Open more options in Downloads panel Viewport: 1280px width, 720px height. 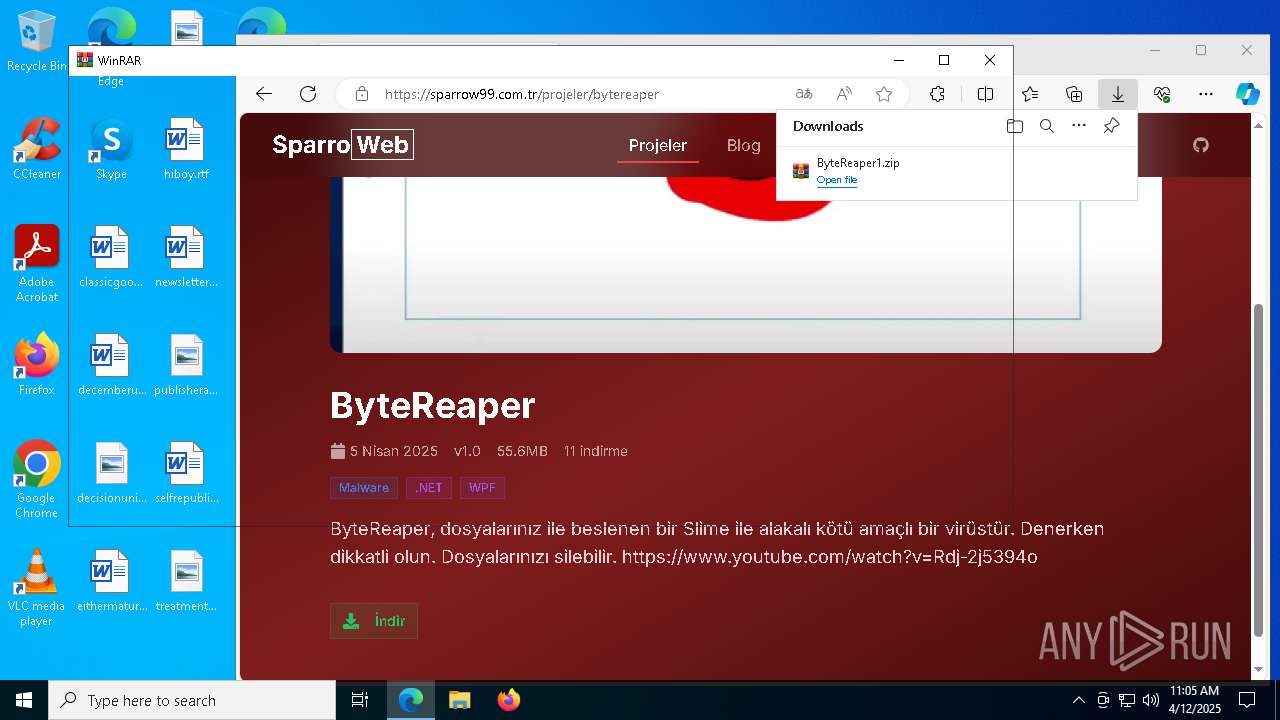click(1079, 126)
